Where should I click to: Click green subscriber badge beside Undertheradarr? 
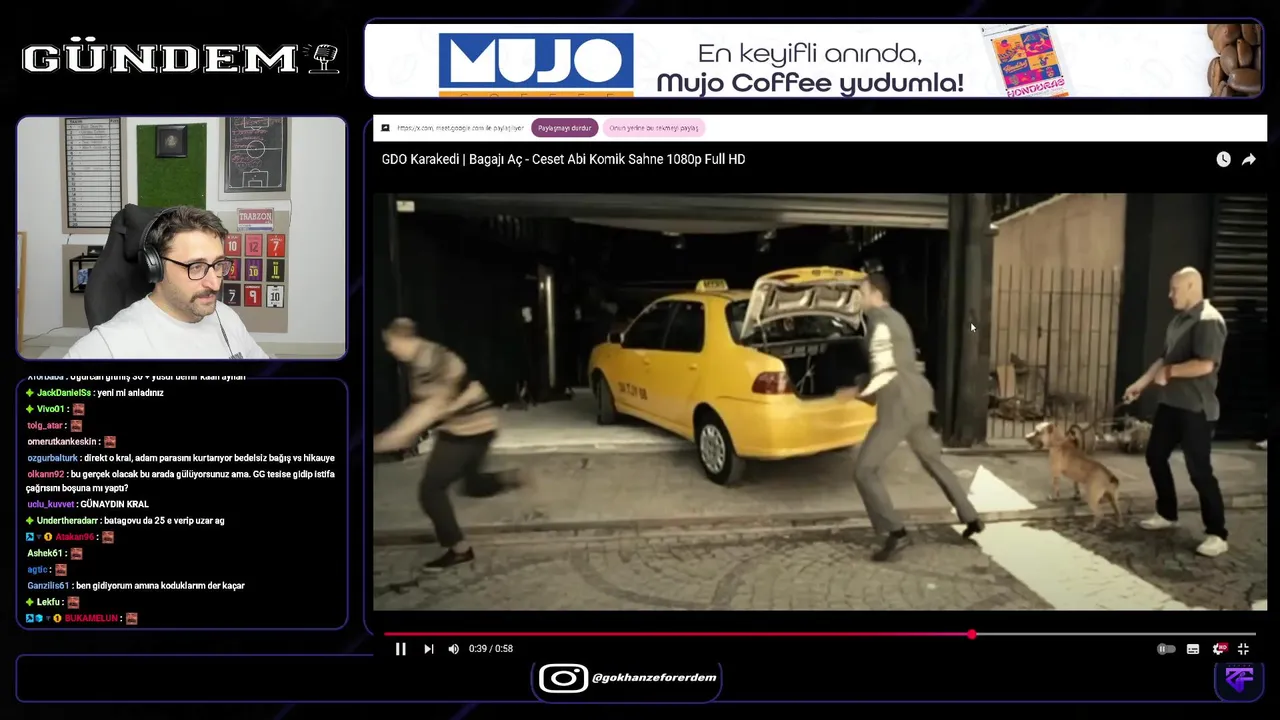coord(31,521)
